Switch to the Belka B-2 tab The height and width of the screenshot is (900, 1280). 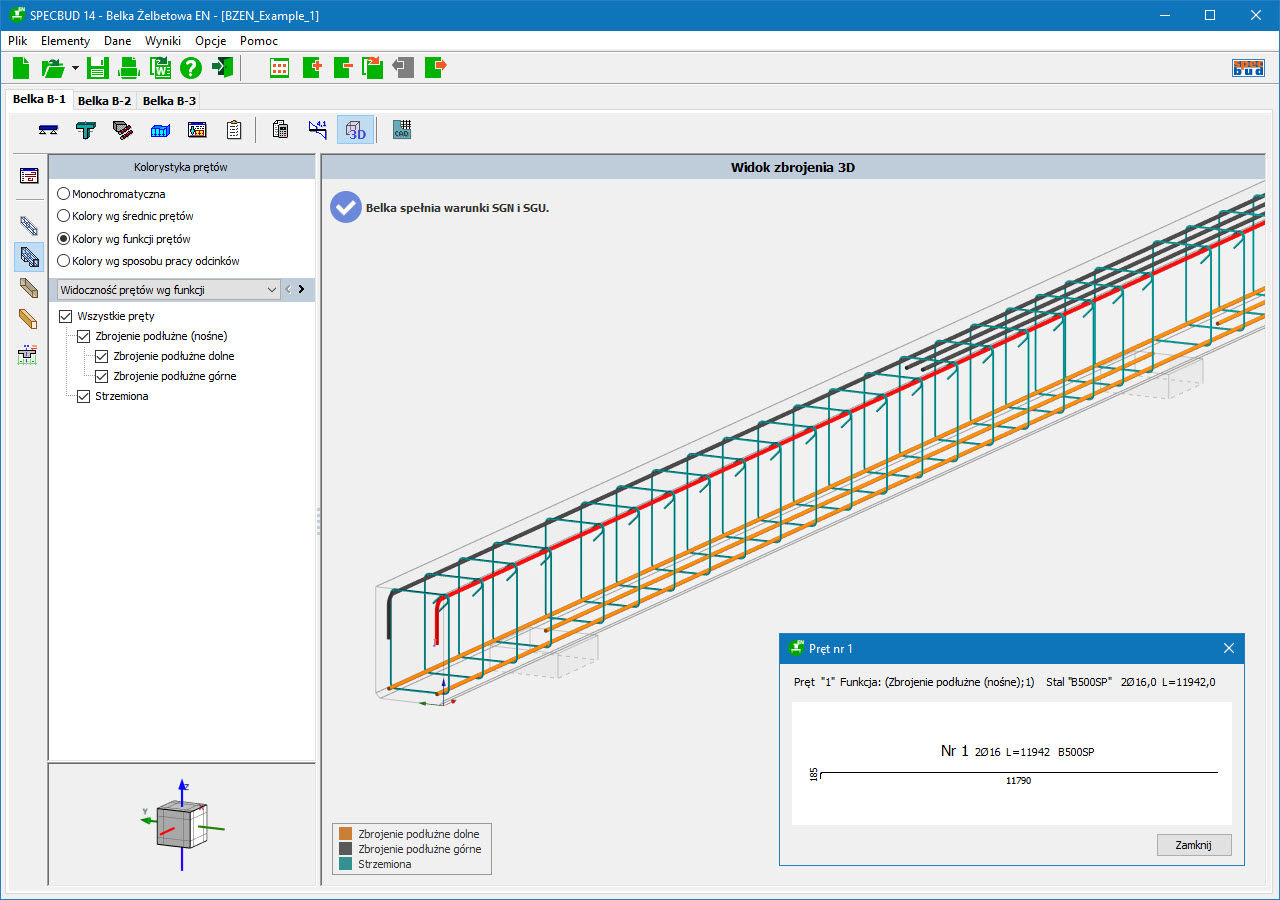(x=104, y=101)
